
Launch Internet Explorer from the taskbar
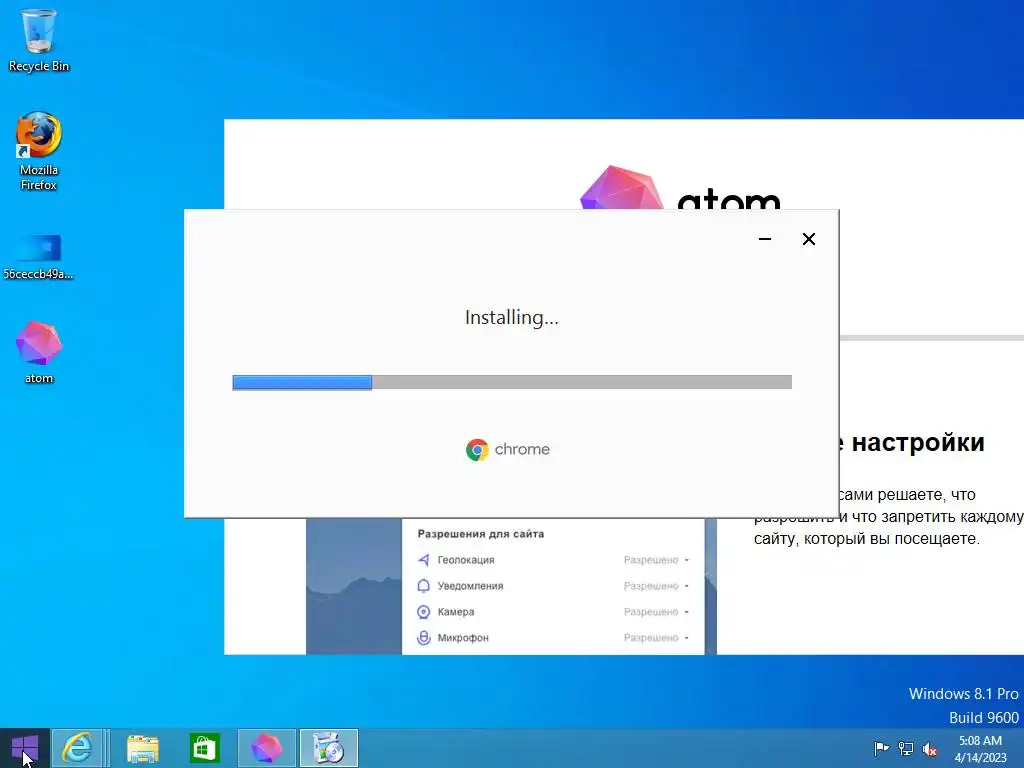tap(77, 748)
